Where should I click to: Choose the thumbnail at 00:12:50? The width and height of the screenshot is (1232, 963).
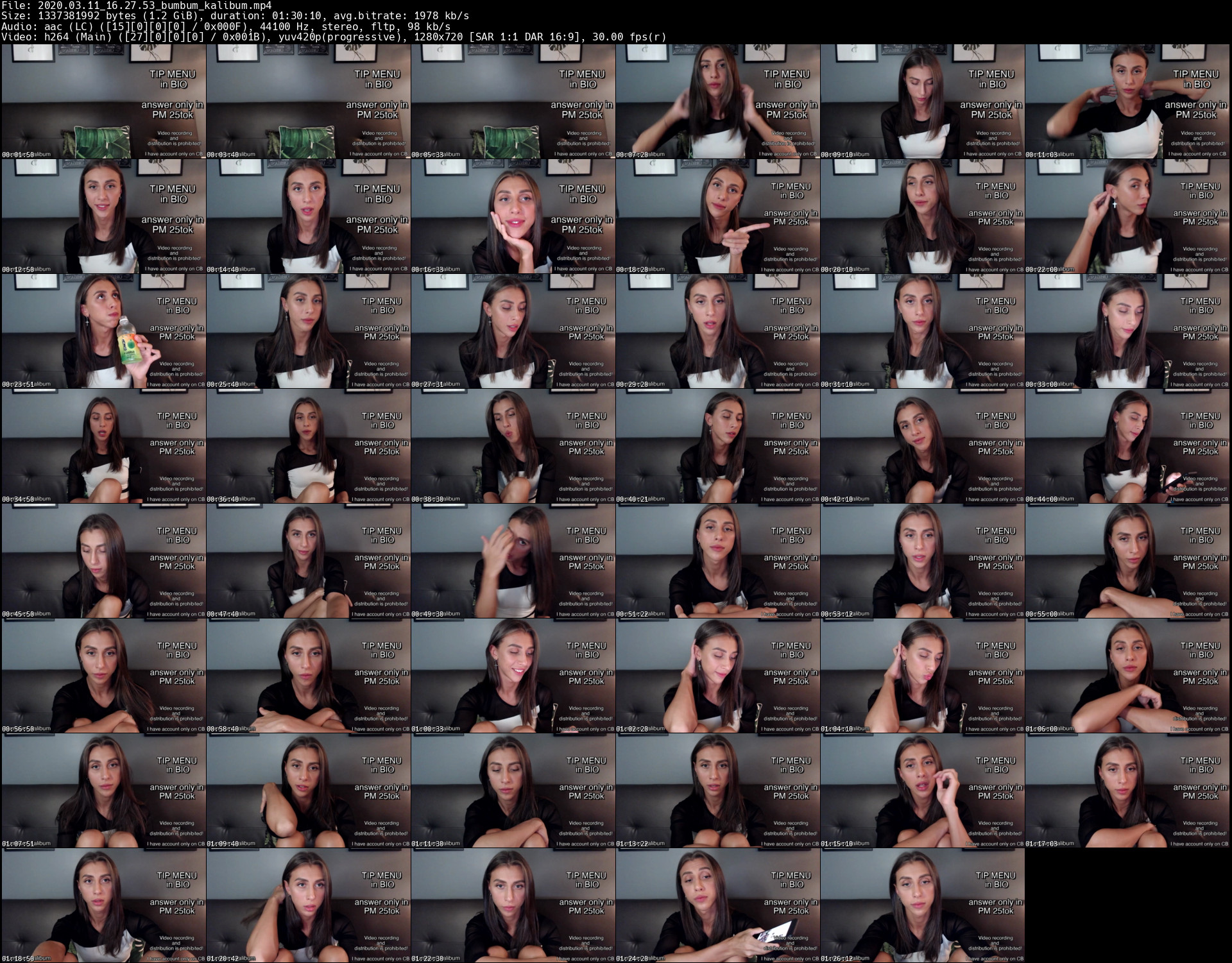104,216
